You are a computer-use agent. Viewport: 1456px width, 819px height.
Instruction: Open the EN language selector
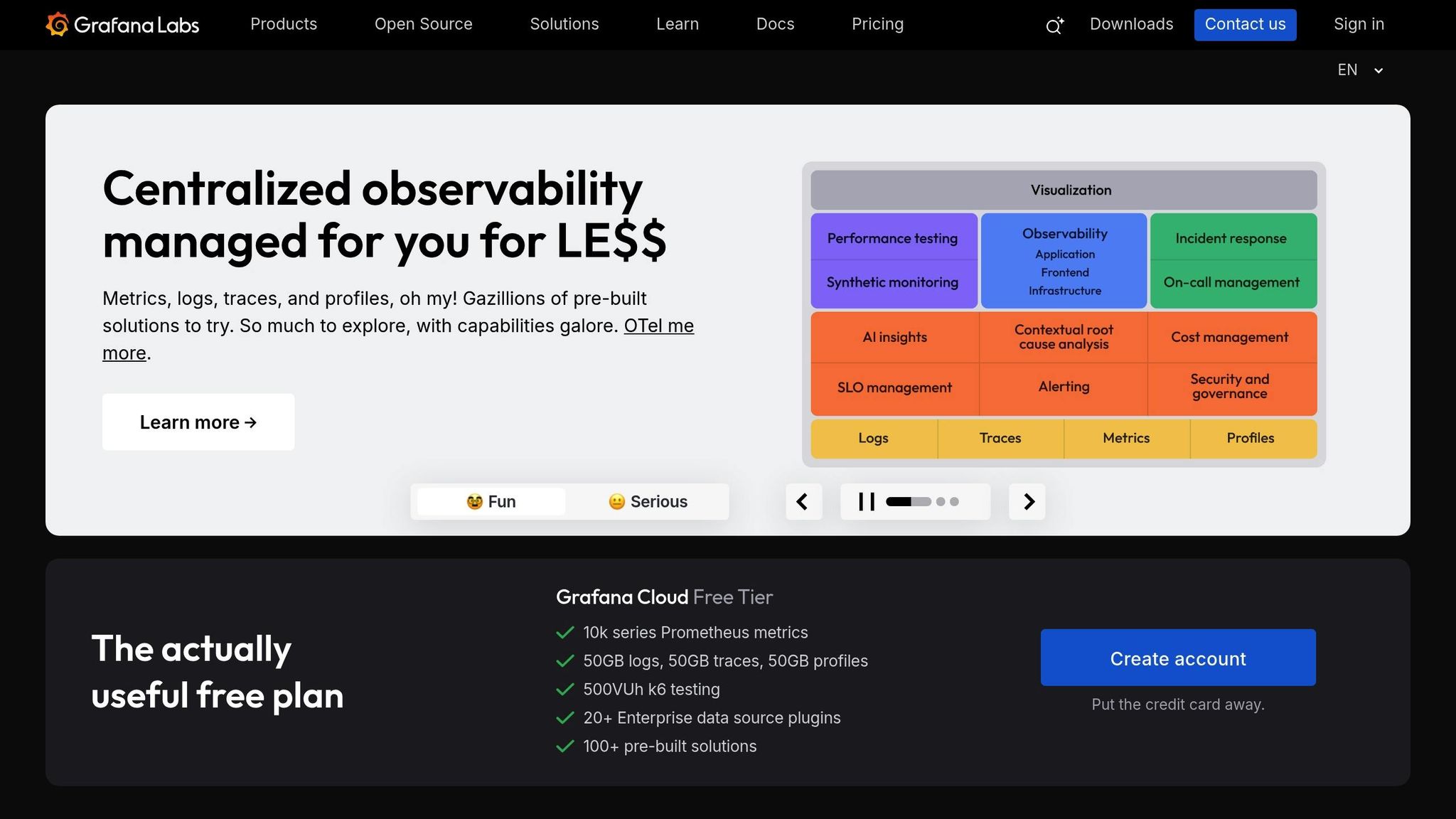1359,70
